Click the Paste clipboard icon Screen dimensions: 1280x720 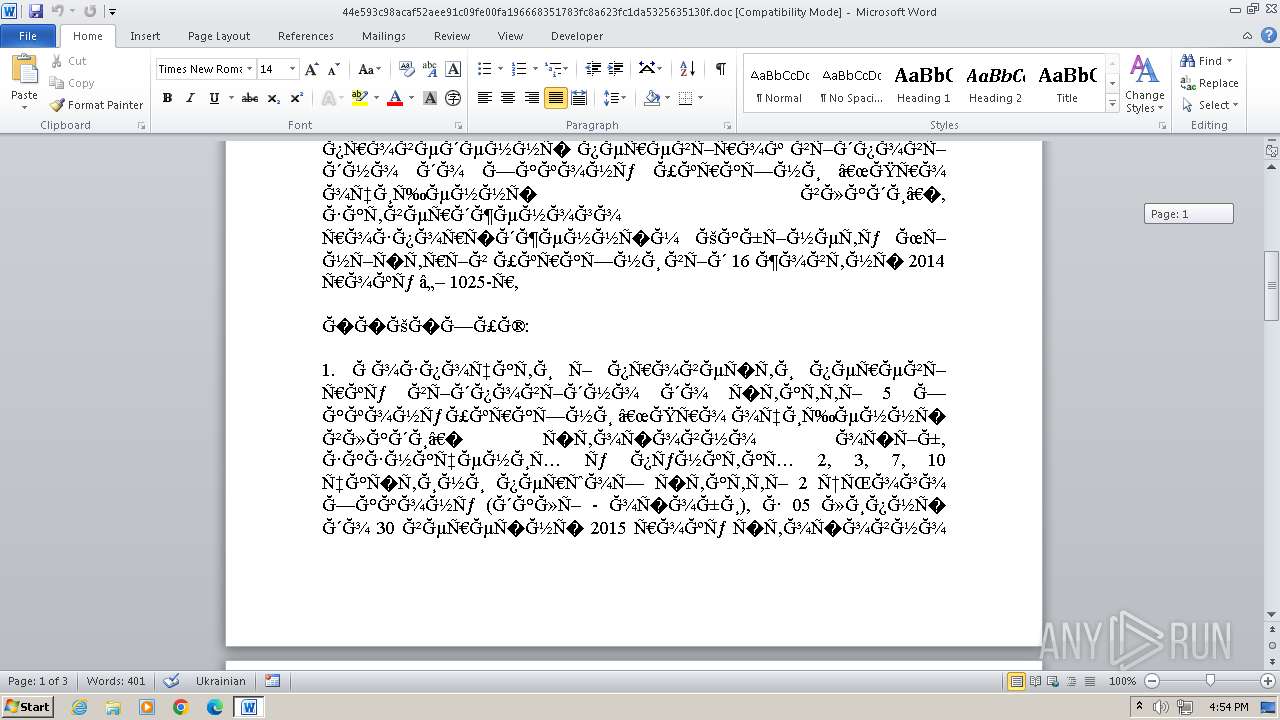click(x=24, y=70)
